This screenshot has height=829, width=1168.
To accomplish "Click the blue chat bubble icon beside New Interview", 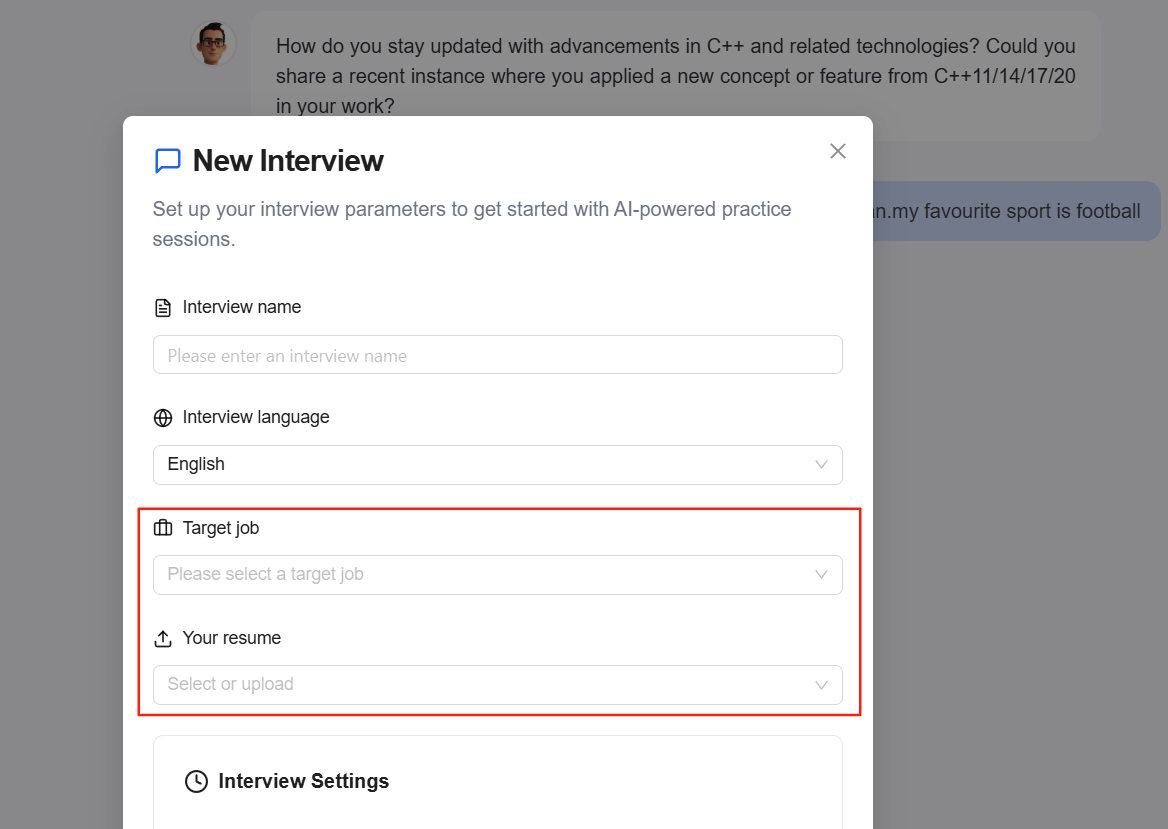I will pyautogui.click(x=167, y=160).
